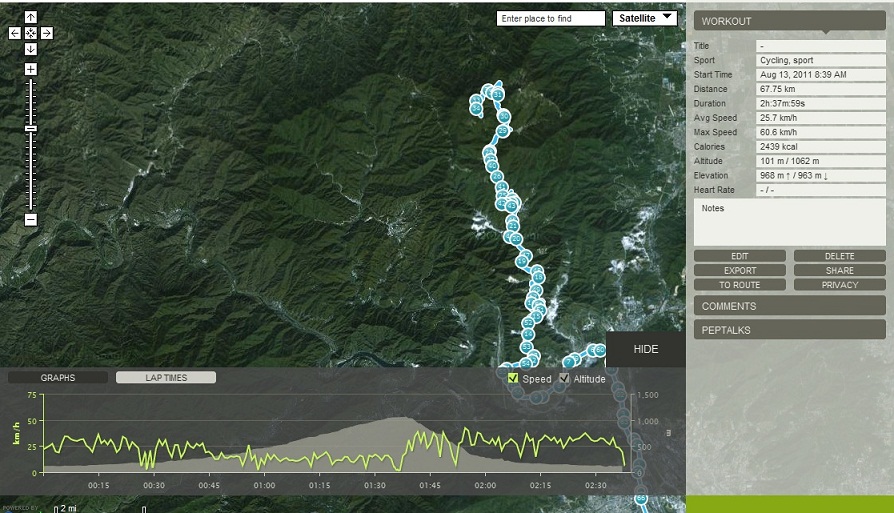Screen dimensions: 894x513
Task: Zoom out with the minus icon
Action: [x=30, y=219]
